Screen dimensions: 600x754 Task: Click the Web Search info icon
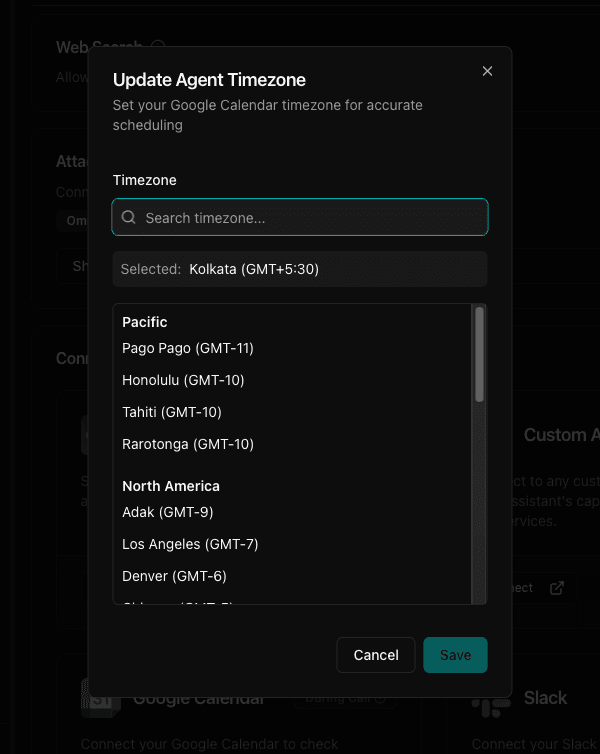[x=157, y=47]
